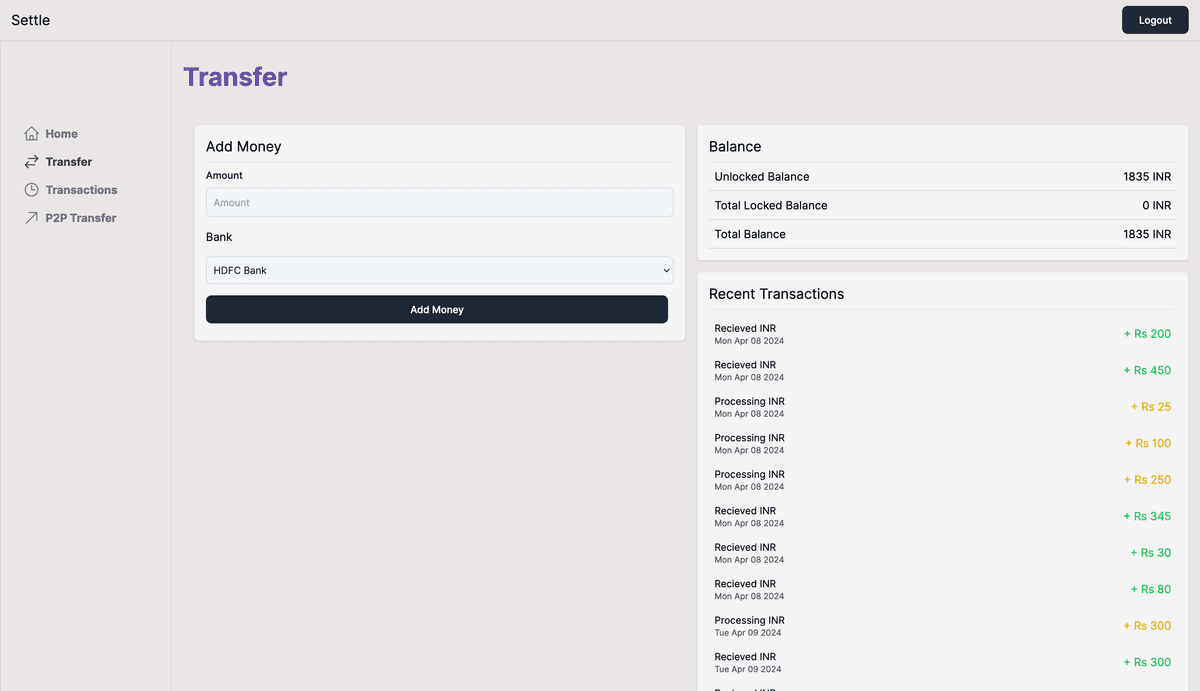Focus the Amount input field

point(440,203)
